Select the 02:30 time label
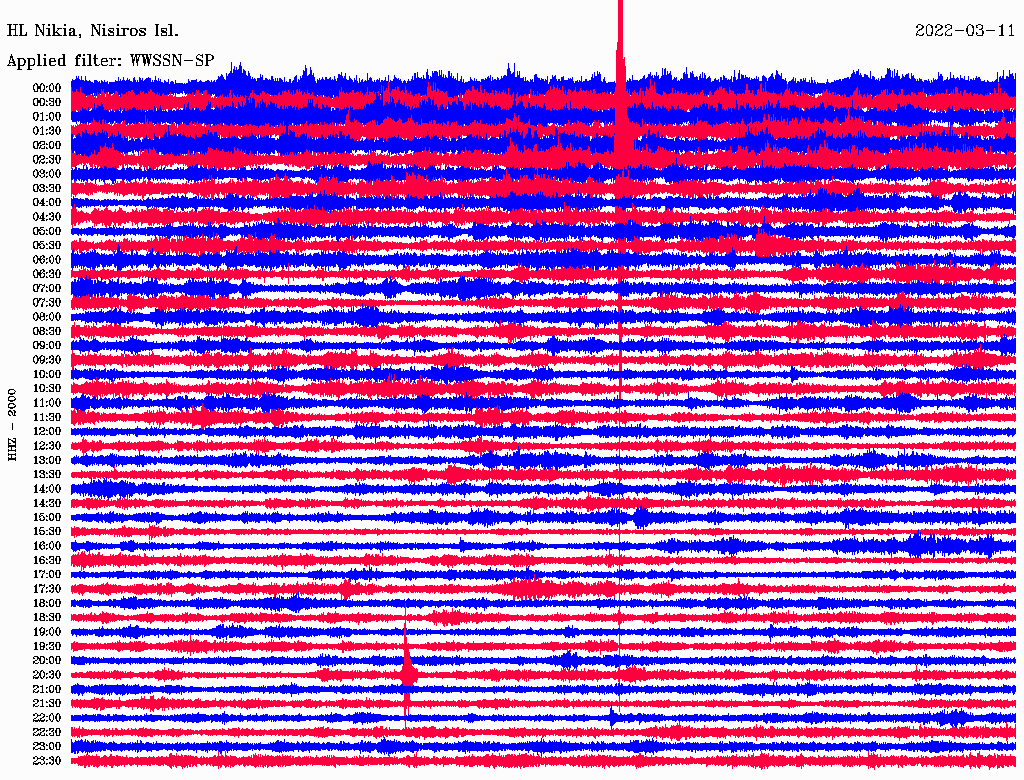The image size is (1024, 780). coord(47,159)
